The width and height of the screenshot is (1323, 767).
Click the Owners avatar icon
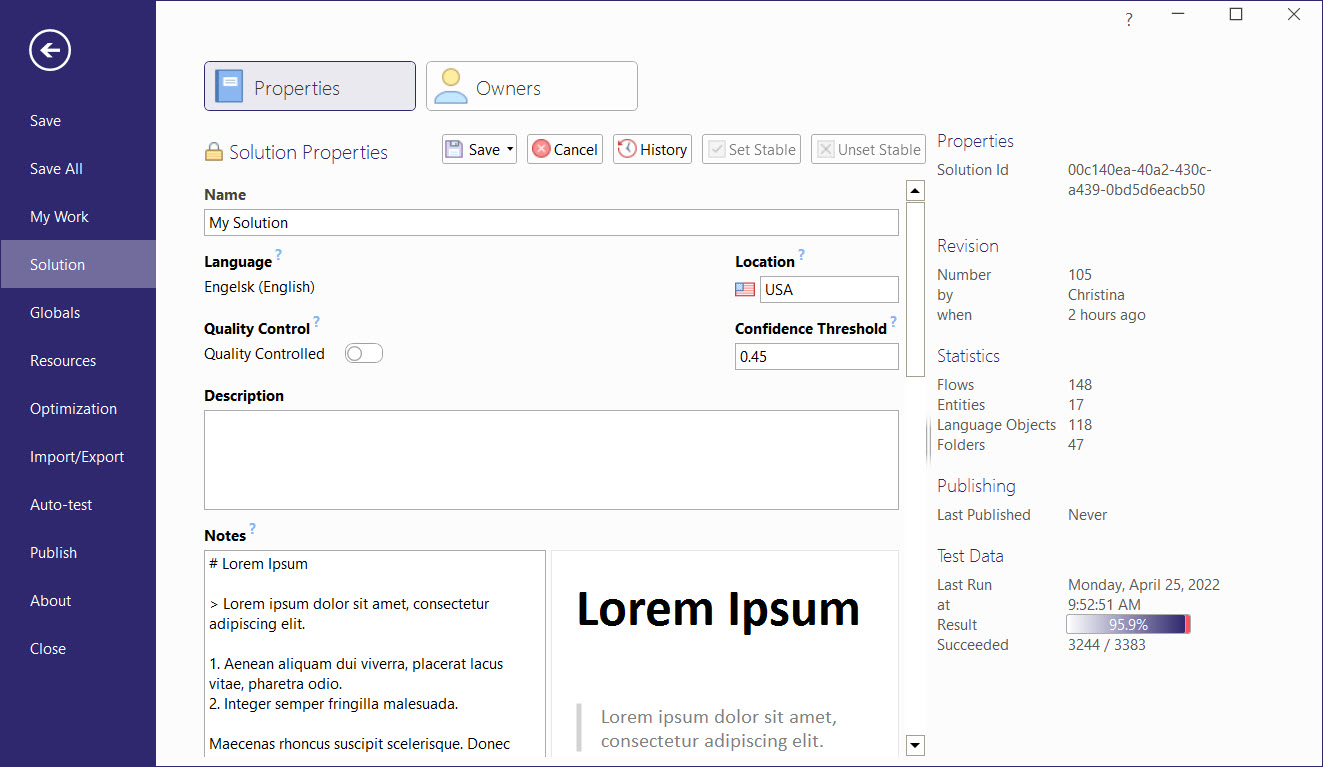tap(450, 85)
